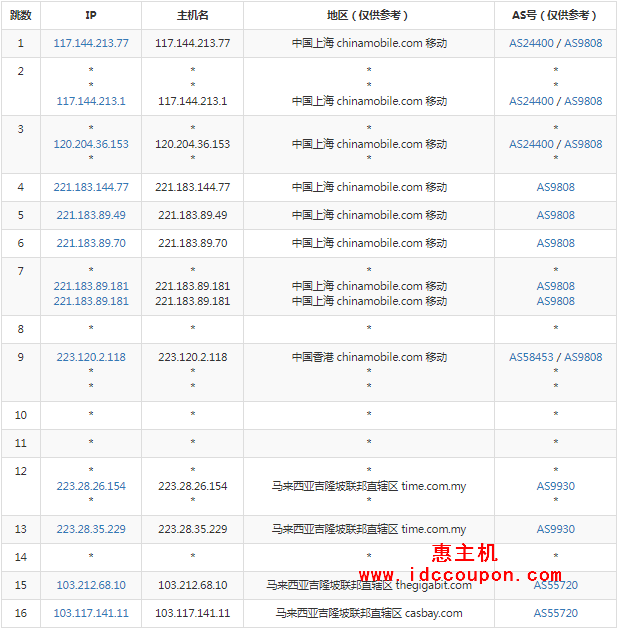Click the 221.183.144.77 IP link in hop 4
The width and height of the screenshot is (617, 629).
pos(91,187)
